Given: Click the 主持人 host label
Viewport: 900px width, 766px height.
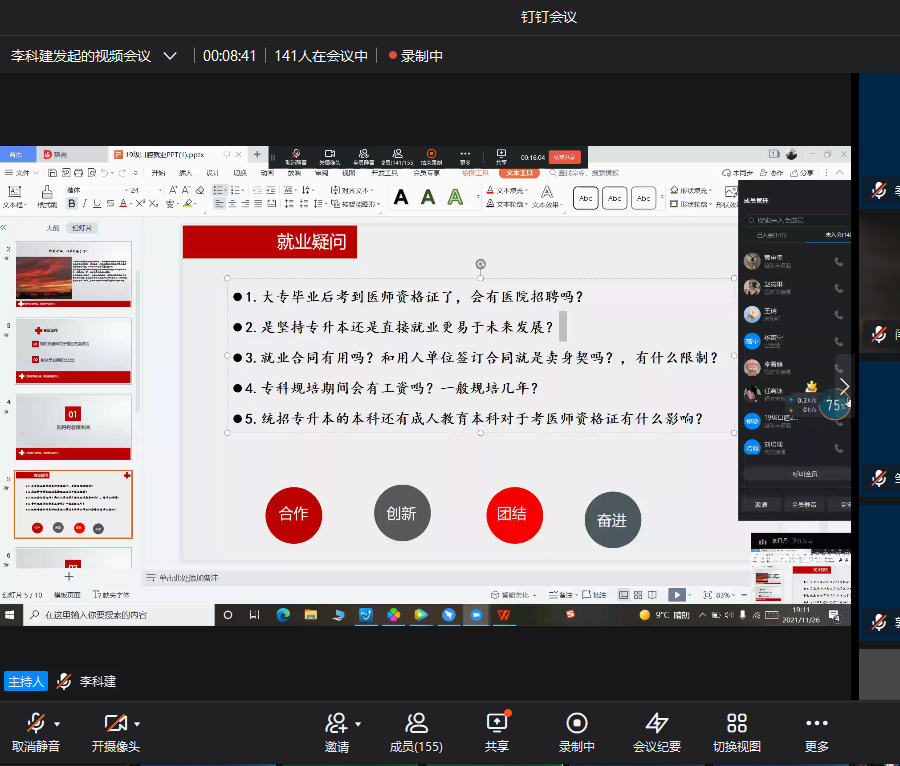Looking at the screenshot, I should tap(26, 681).
